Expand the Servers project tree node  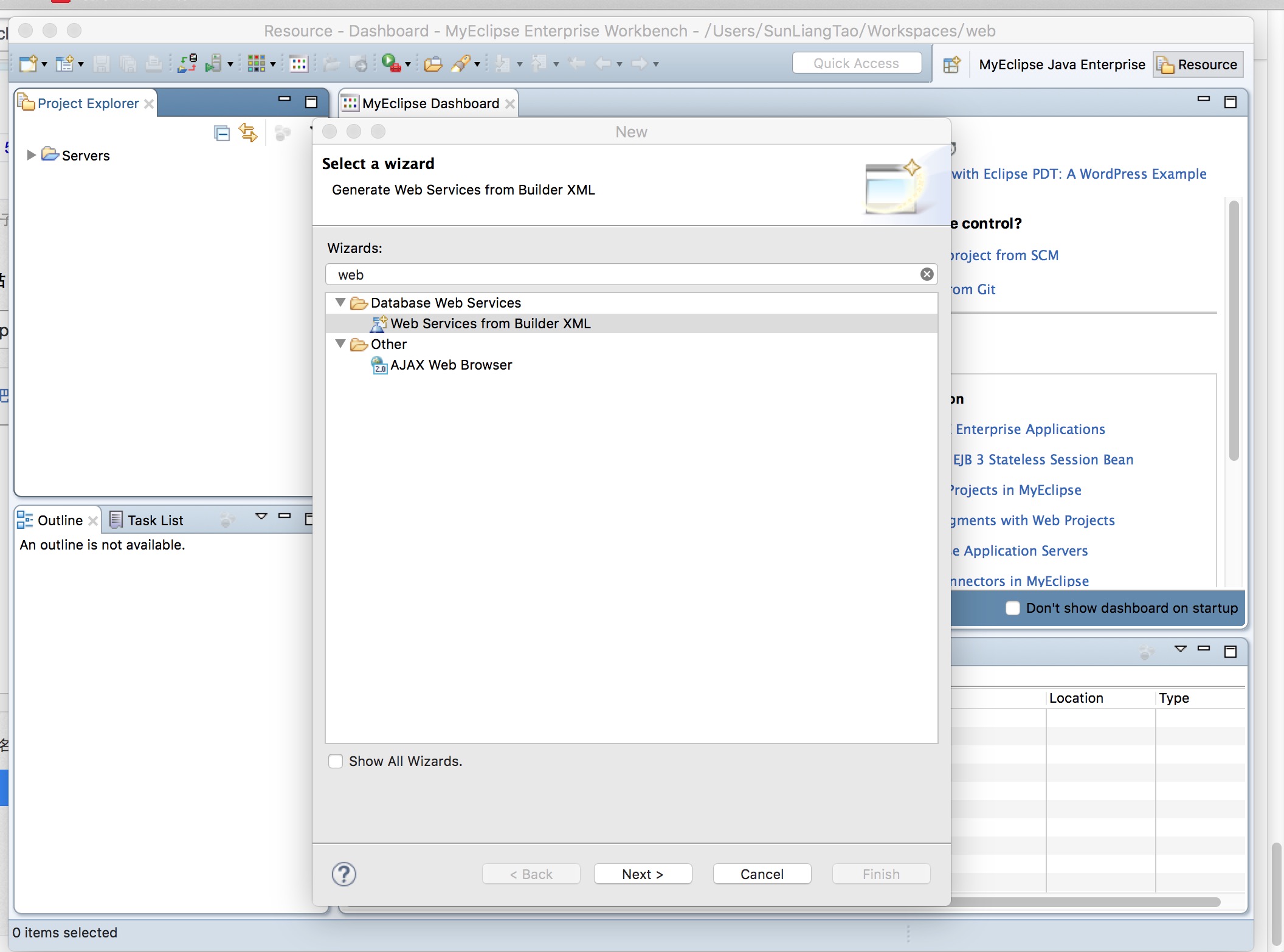click(31, 155)
